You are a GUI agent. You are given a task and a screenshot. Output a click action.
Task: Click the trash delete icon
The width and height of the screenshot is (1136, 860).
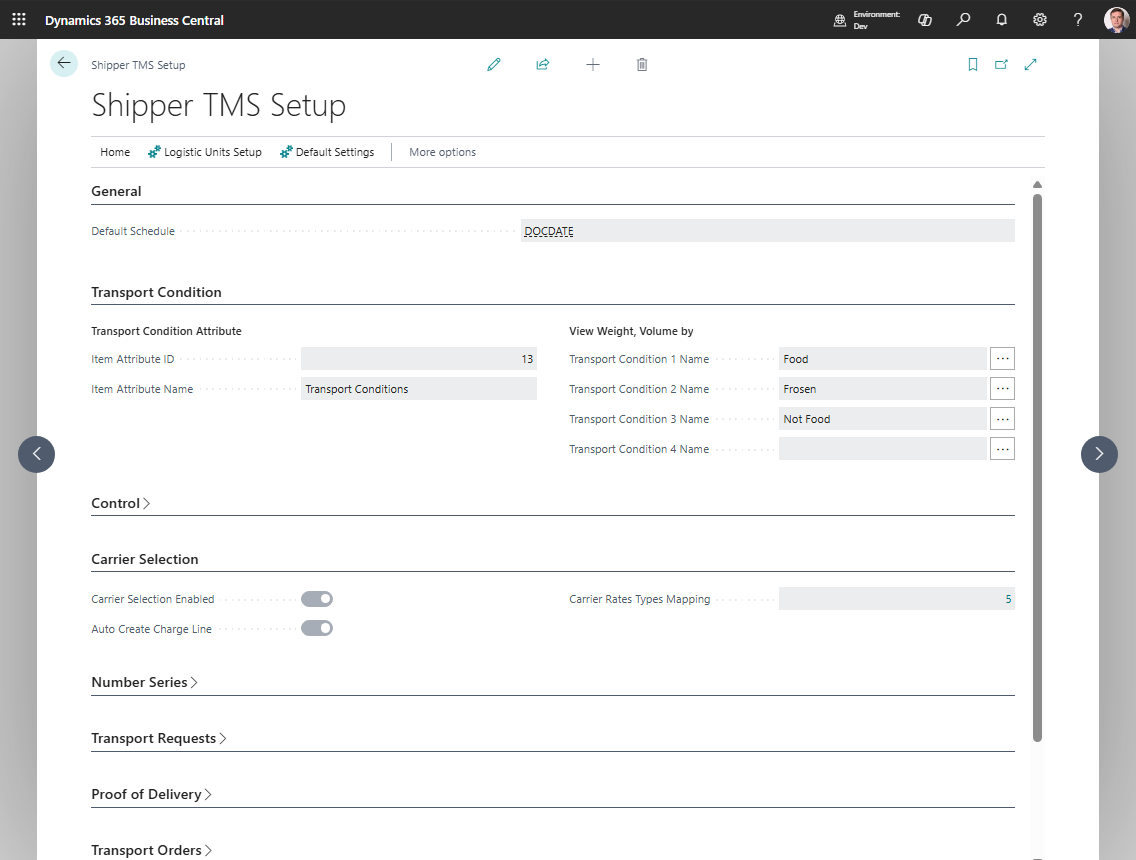642,64
